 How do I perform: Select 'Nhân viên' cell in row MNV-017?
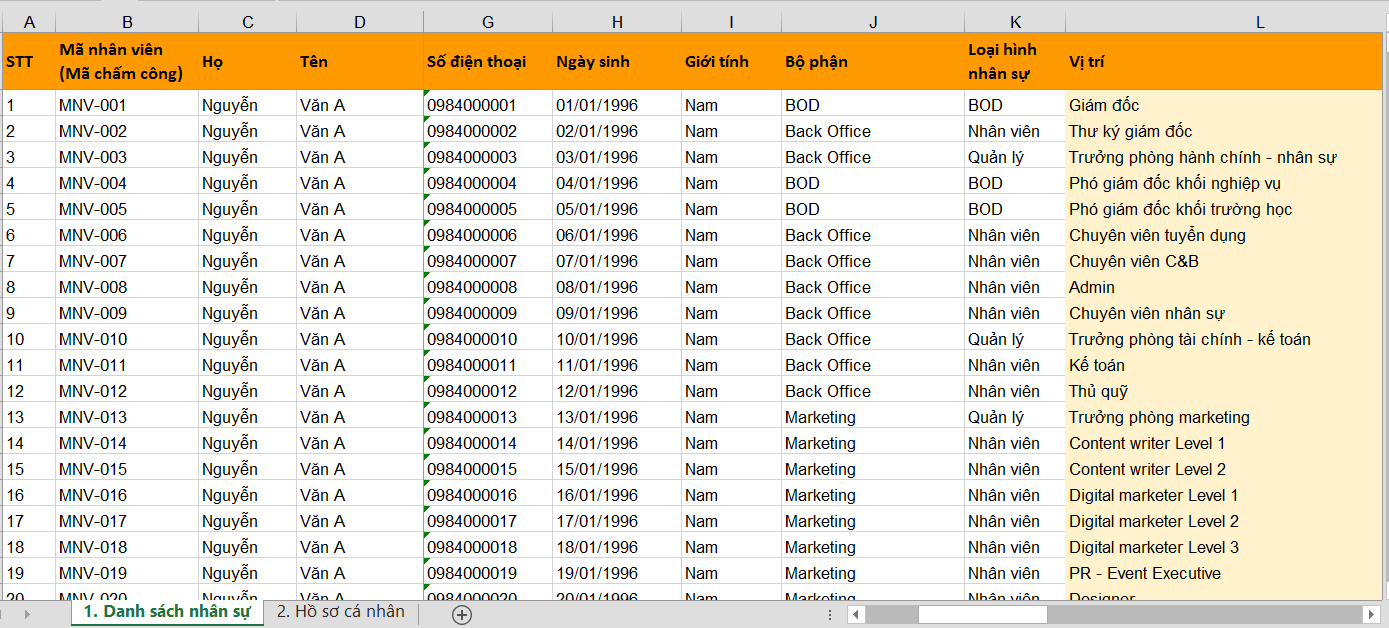(1015, 521)
